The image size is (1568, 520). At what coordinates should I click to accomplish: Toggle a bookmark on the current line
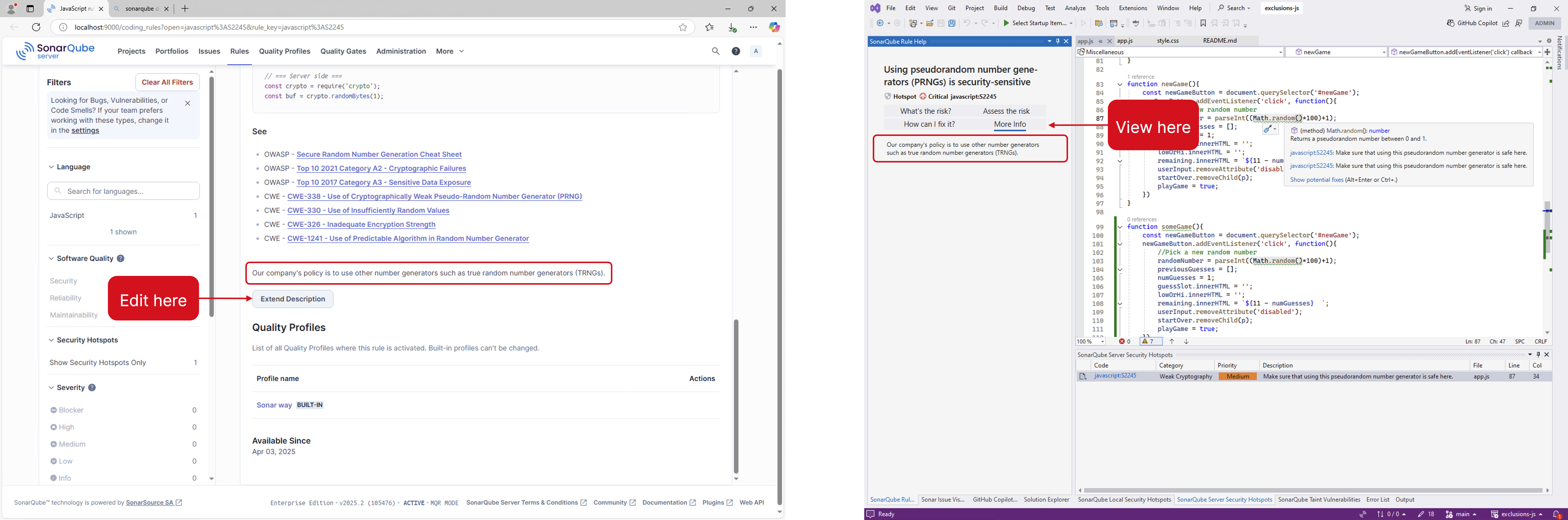pyautogui.click(x=1203, y=23)
